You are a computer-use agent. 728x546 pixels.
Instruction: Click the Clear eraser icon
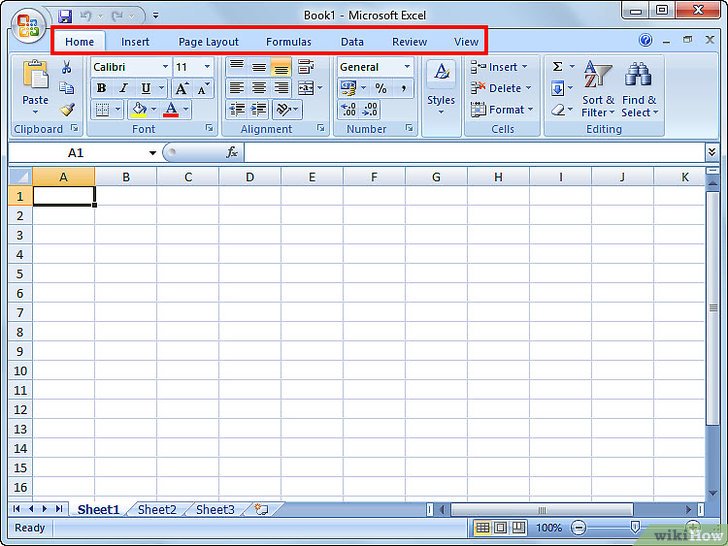click(x=558, y=110)
